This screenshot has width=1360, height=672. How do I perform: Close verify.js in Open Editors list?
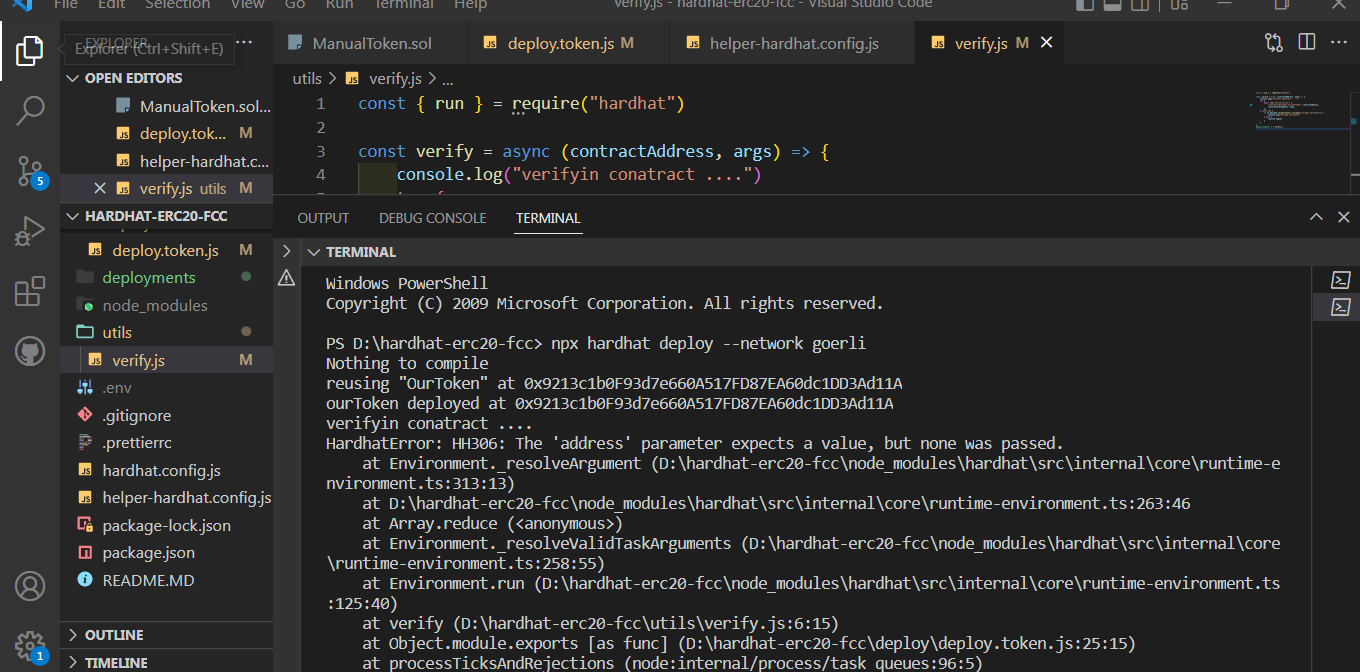pyautogui.click(x=99, y=188)
